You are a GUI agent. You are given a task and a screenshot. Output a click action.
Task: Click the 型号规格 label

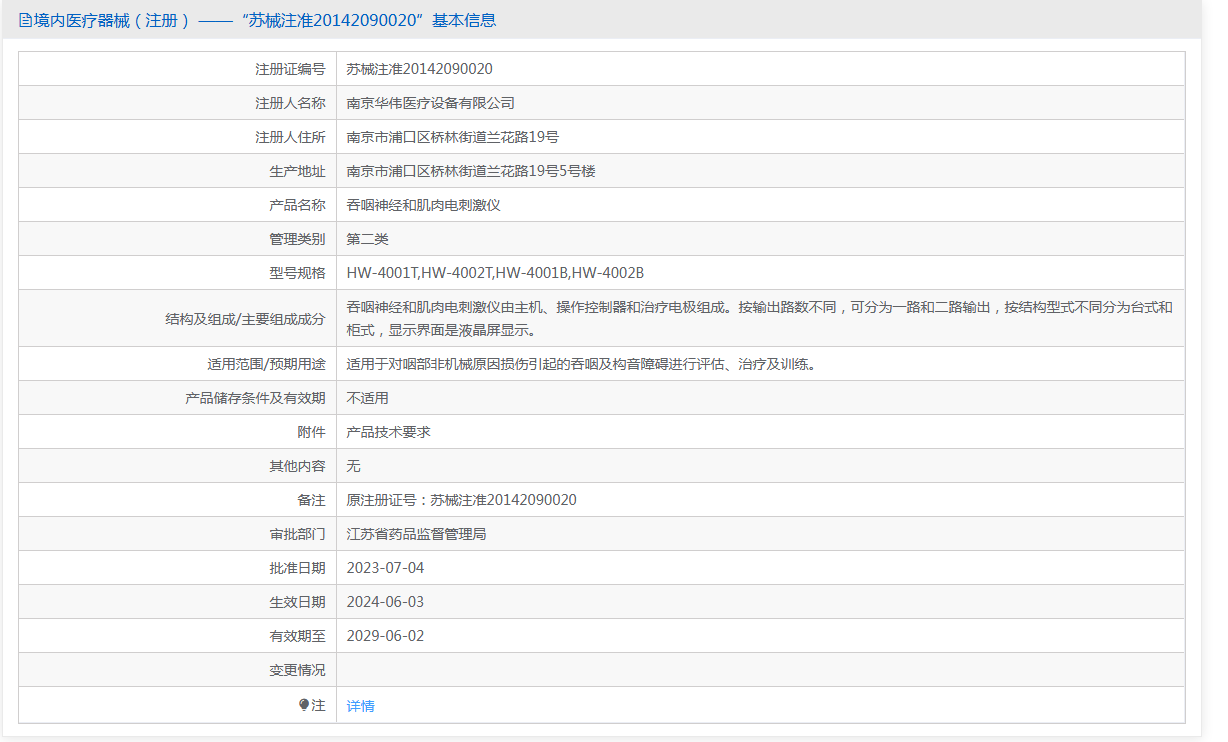click(x=297, y=273)
